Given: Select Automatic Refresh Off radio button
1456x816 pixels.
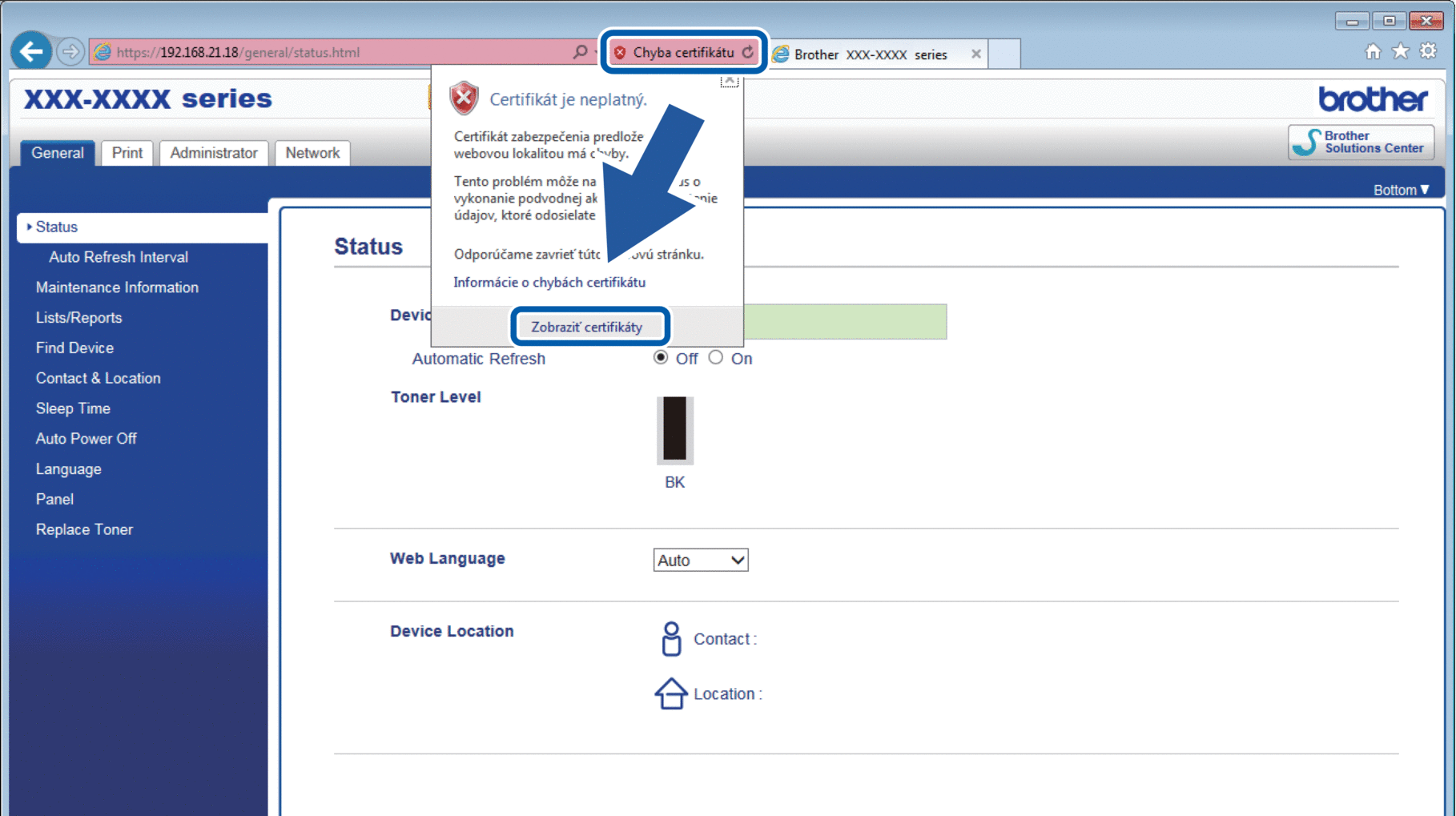Looking at the screenshot, I should pos(661,358).
